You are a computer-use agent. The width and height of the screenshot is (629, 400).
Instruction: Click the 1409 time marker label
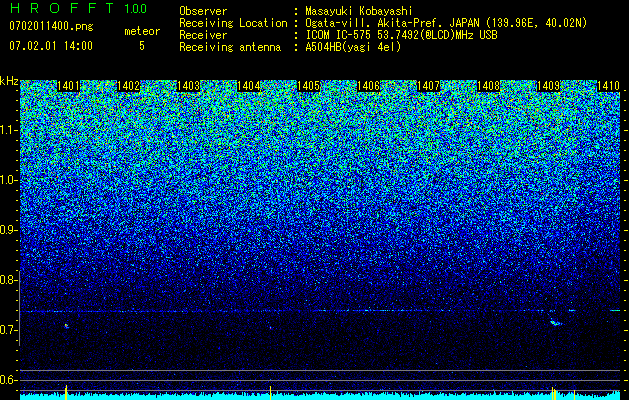click(548, 86)
